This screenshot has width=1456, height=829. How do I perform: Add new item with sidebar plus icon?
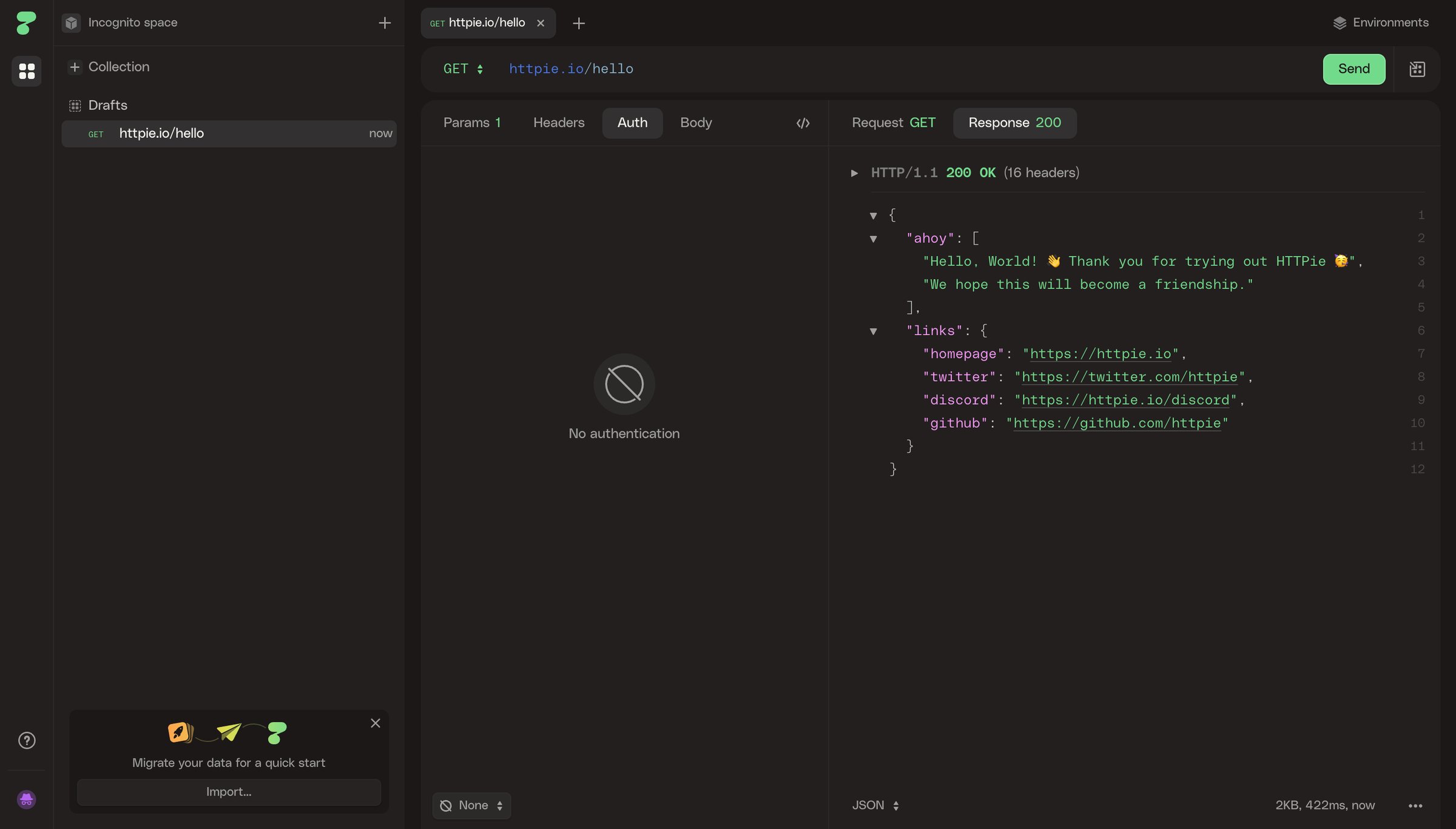385,23
